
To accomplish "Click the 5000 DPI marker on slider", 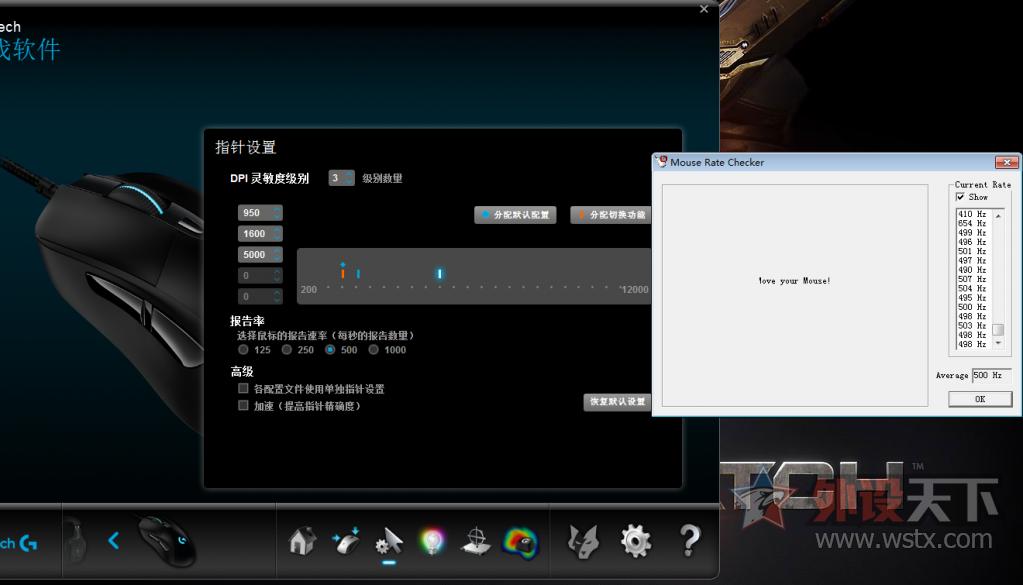I will point(439,274).
